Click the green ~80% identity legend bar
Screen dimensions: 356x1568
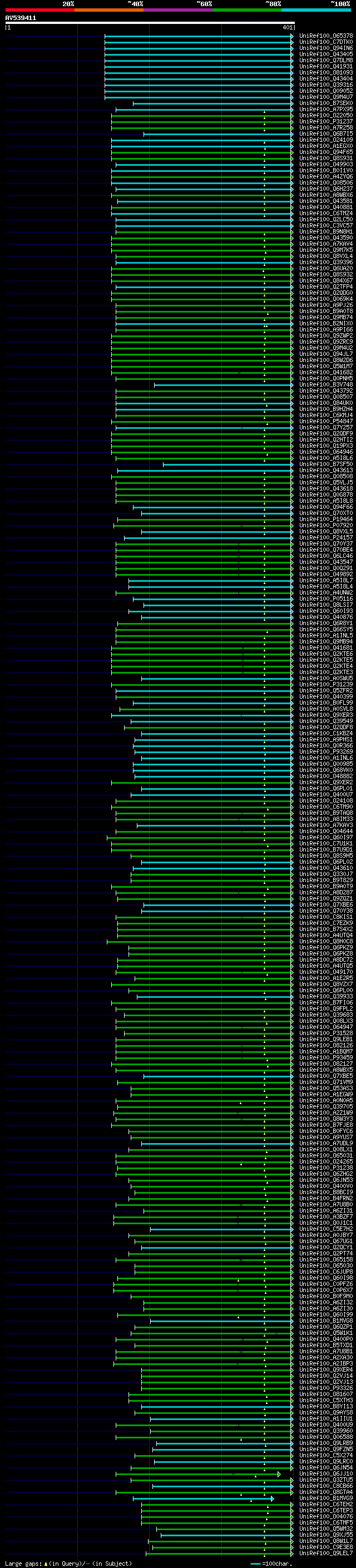point(246,11)
